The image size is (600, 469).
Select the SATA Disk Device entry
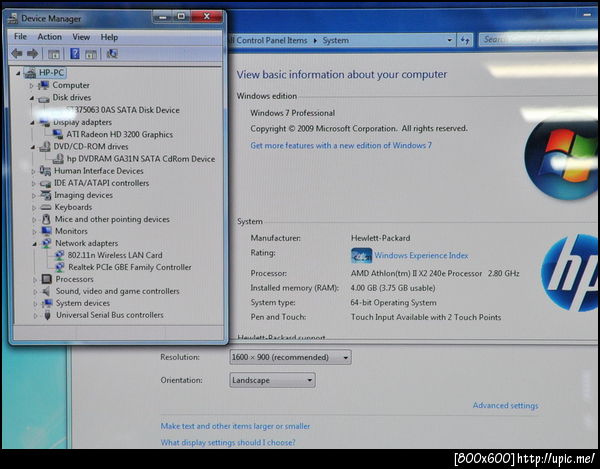122,110
